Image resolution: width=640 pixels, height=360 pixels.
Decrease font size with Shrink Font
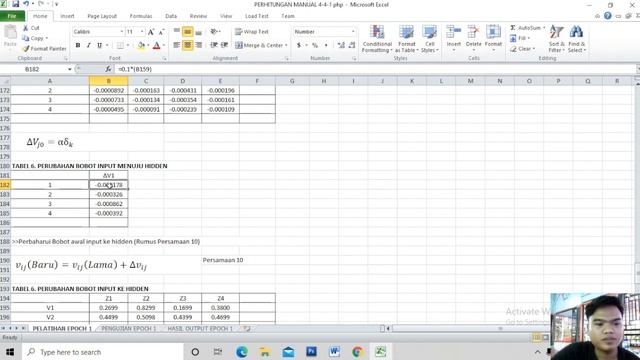161,32
